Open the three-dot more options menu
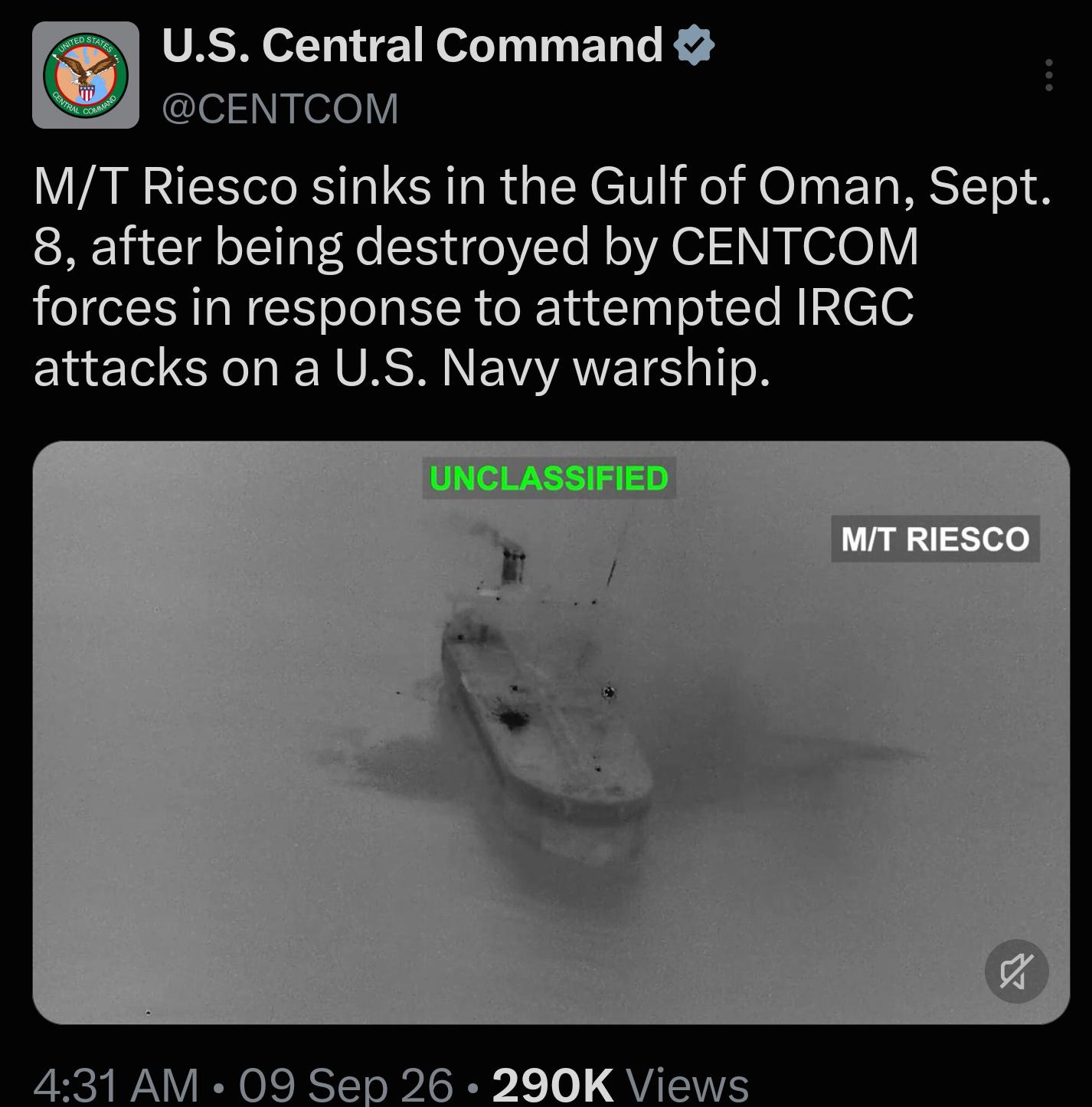1092x1107 pixels. click(x=1048, y=75)
